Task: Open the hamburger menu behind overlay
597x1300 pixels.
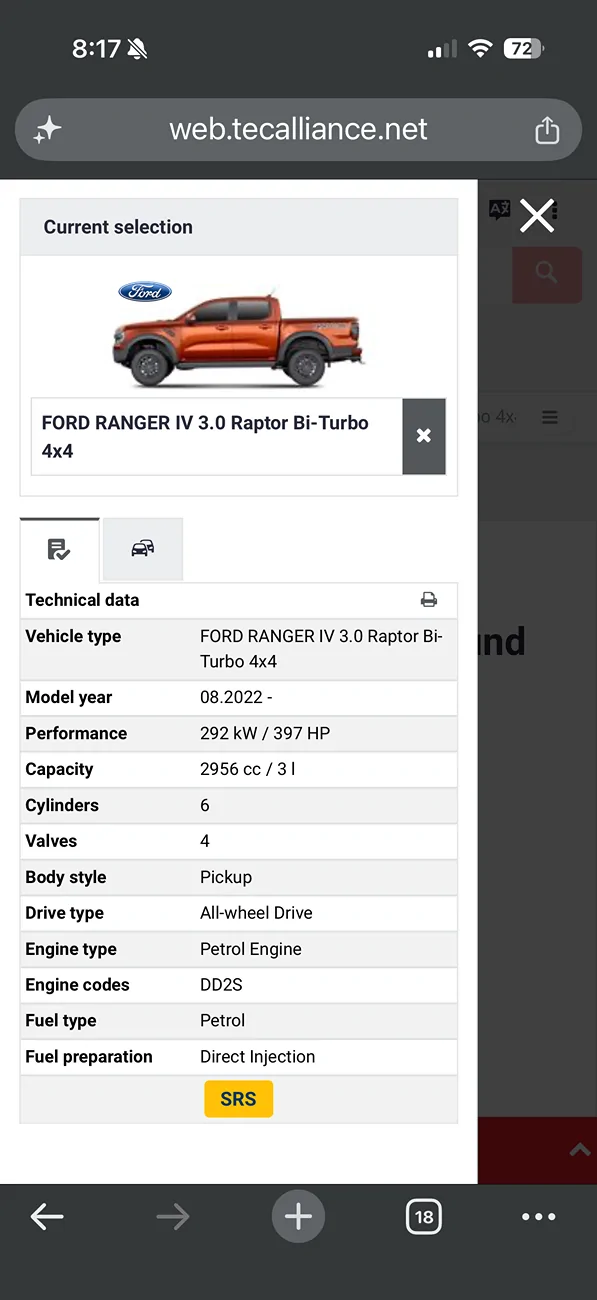Action: pos(550,418)
